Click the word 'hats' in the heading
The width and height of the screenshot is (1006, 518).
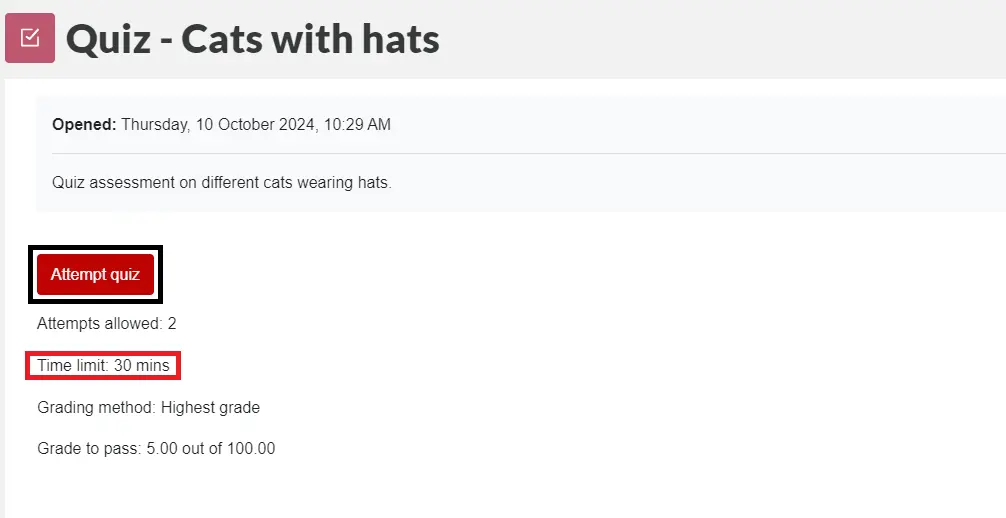[x=401, y=39]
